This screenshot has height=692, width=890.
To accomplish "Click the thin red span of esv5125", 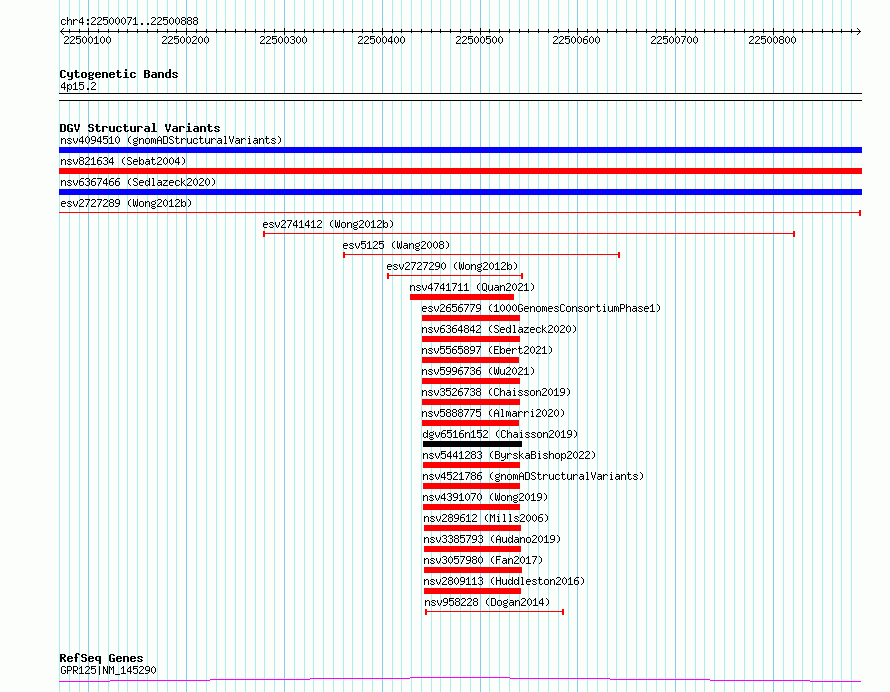I will tap(481, 255).
